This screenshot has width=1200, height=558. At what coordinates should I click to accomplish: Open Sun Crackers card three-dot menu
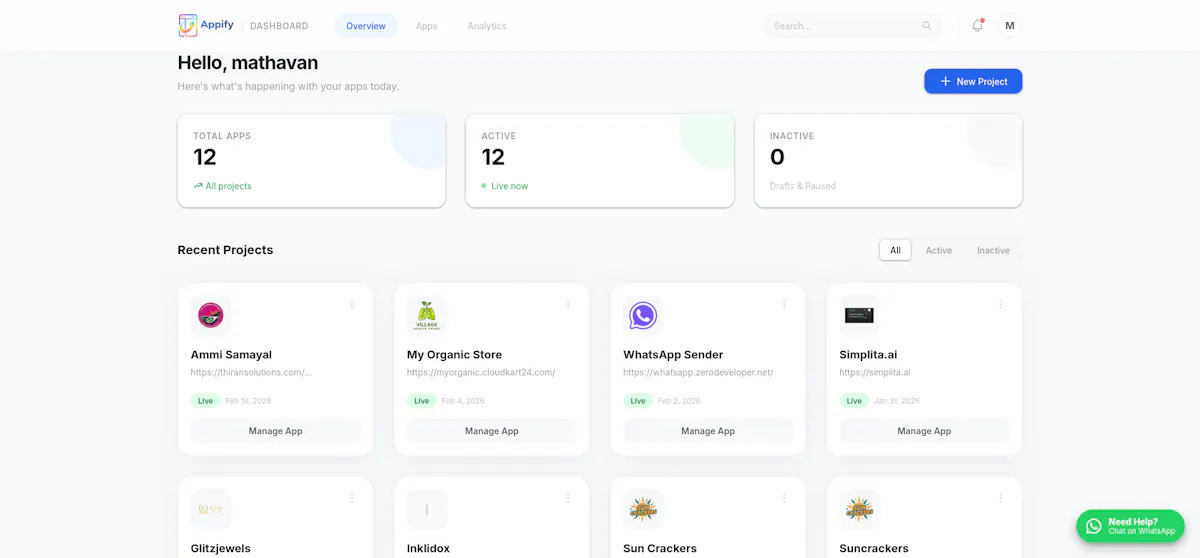(784, 498)
